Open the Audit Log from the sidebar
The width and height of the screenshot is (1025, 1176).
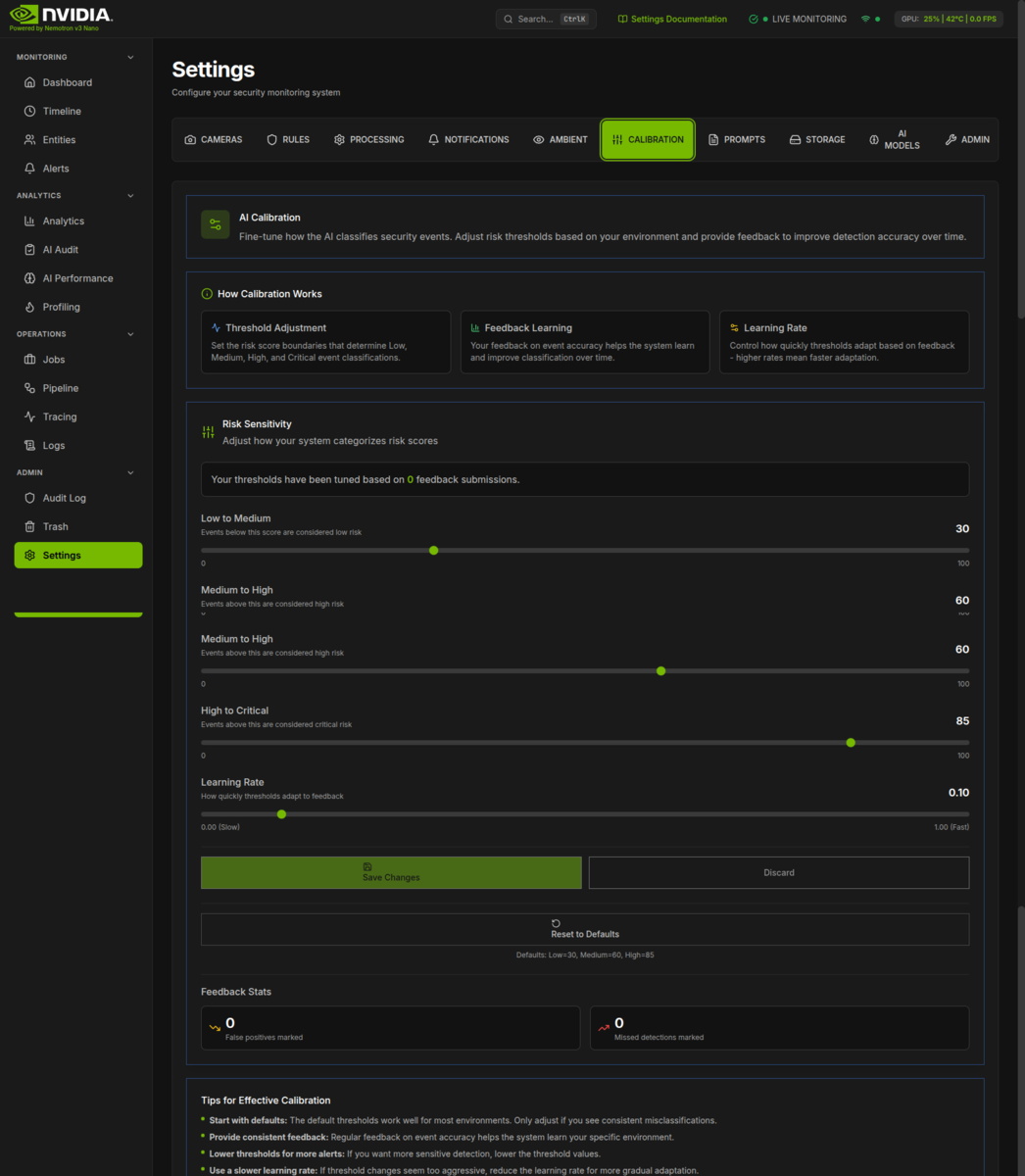pyautogui.click(x=63, y=497)
